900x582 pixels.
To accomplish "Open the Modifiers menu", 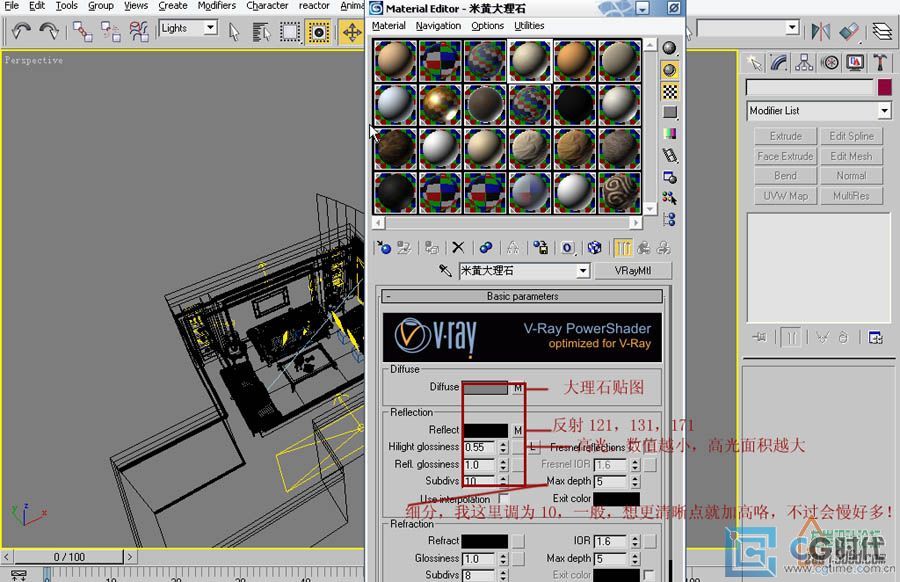I will (x=216, y=6).
